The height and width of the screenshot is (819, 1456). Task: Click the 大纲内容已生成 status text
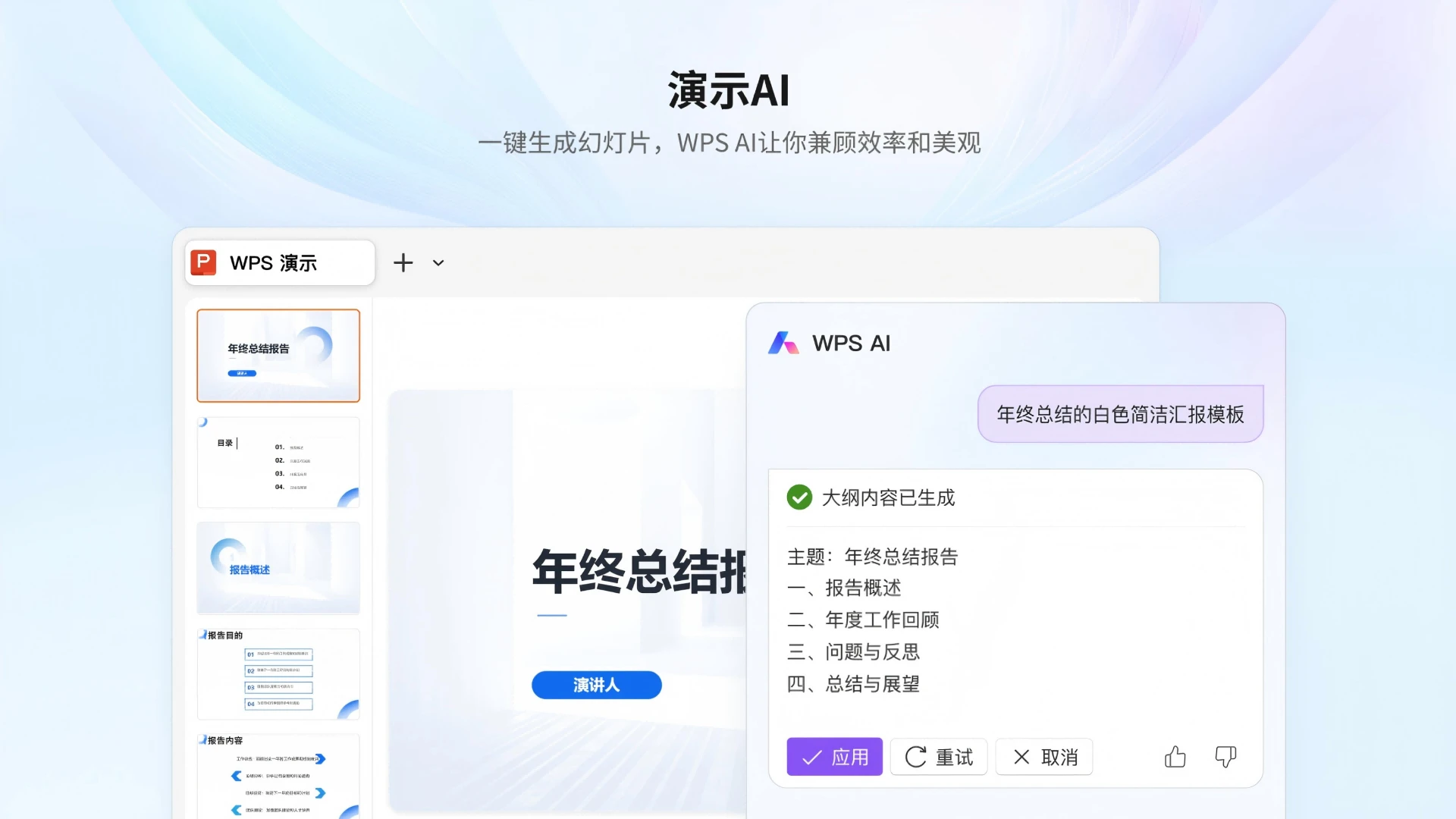888,497
